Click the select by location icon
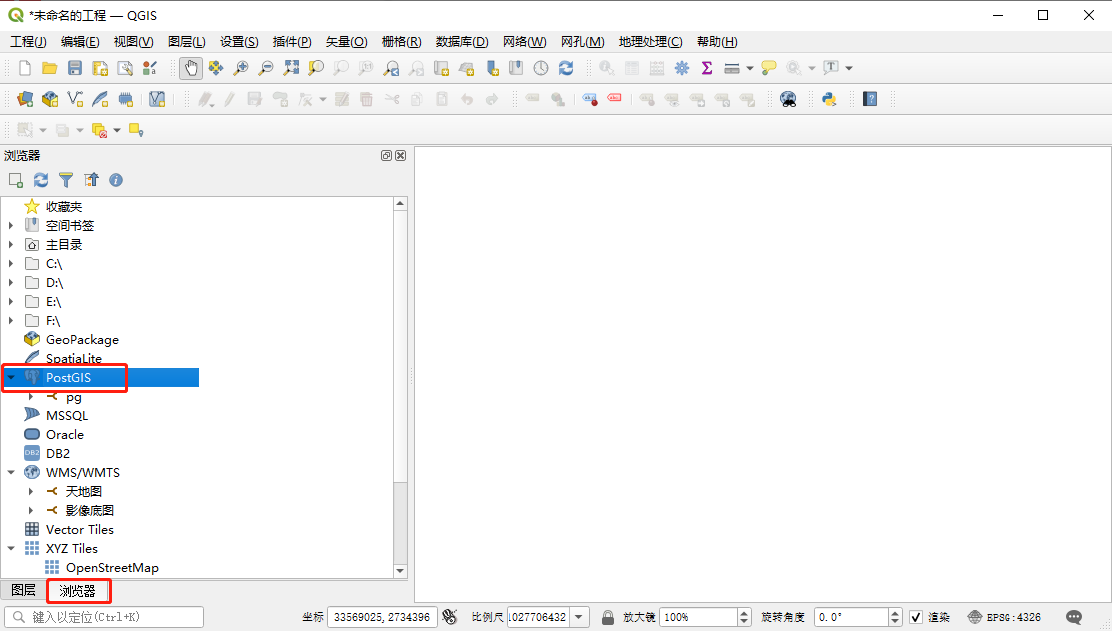 click(x=136, y=130)
